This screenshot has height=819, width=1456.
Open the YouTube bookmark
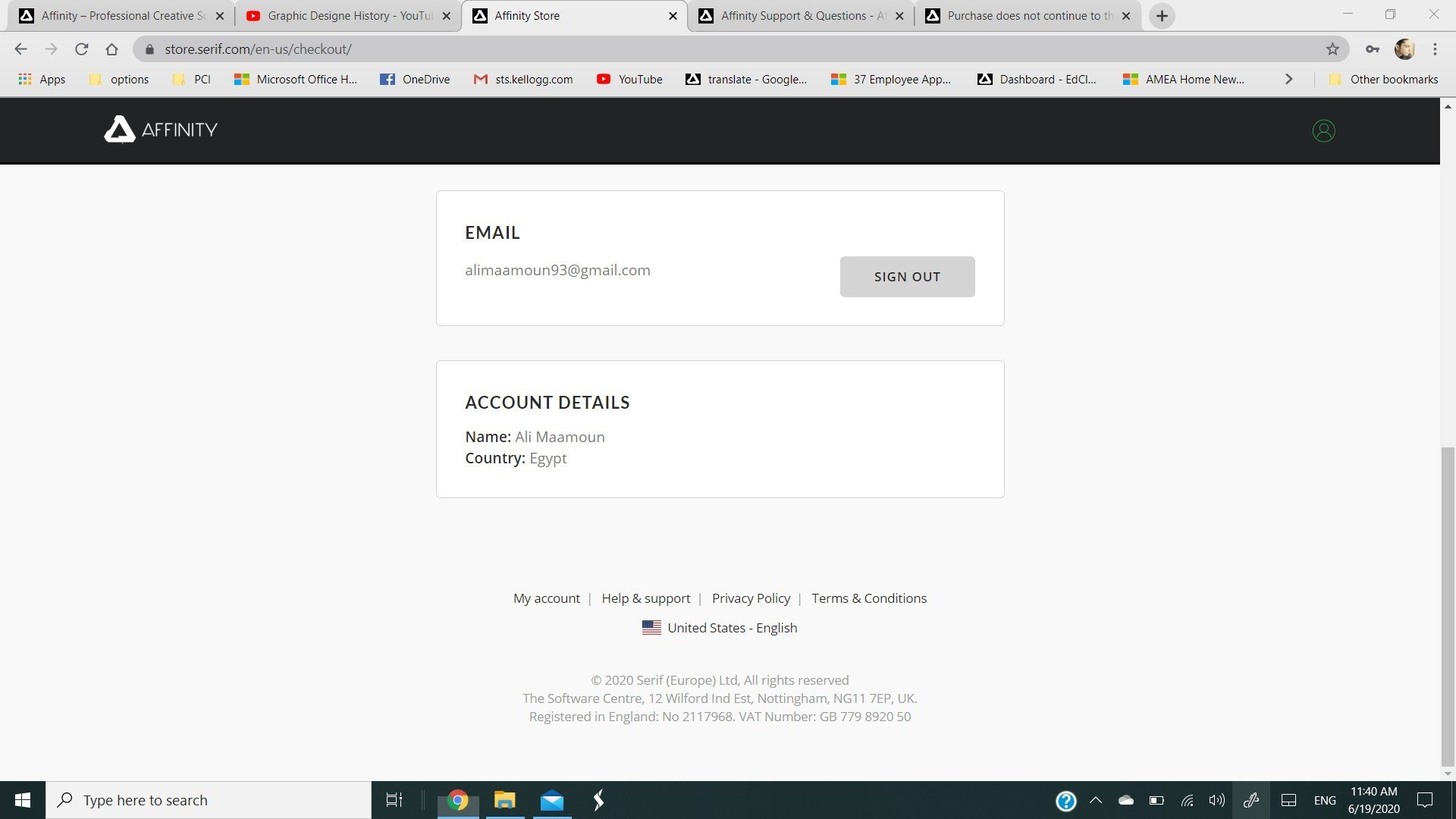pyautogui.click(x=629, y=79)
